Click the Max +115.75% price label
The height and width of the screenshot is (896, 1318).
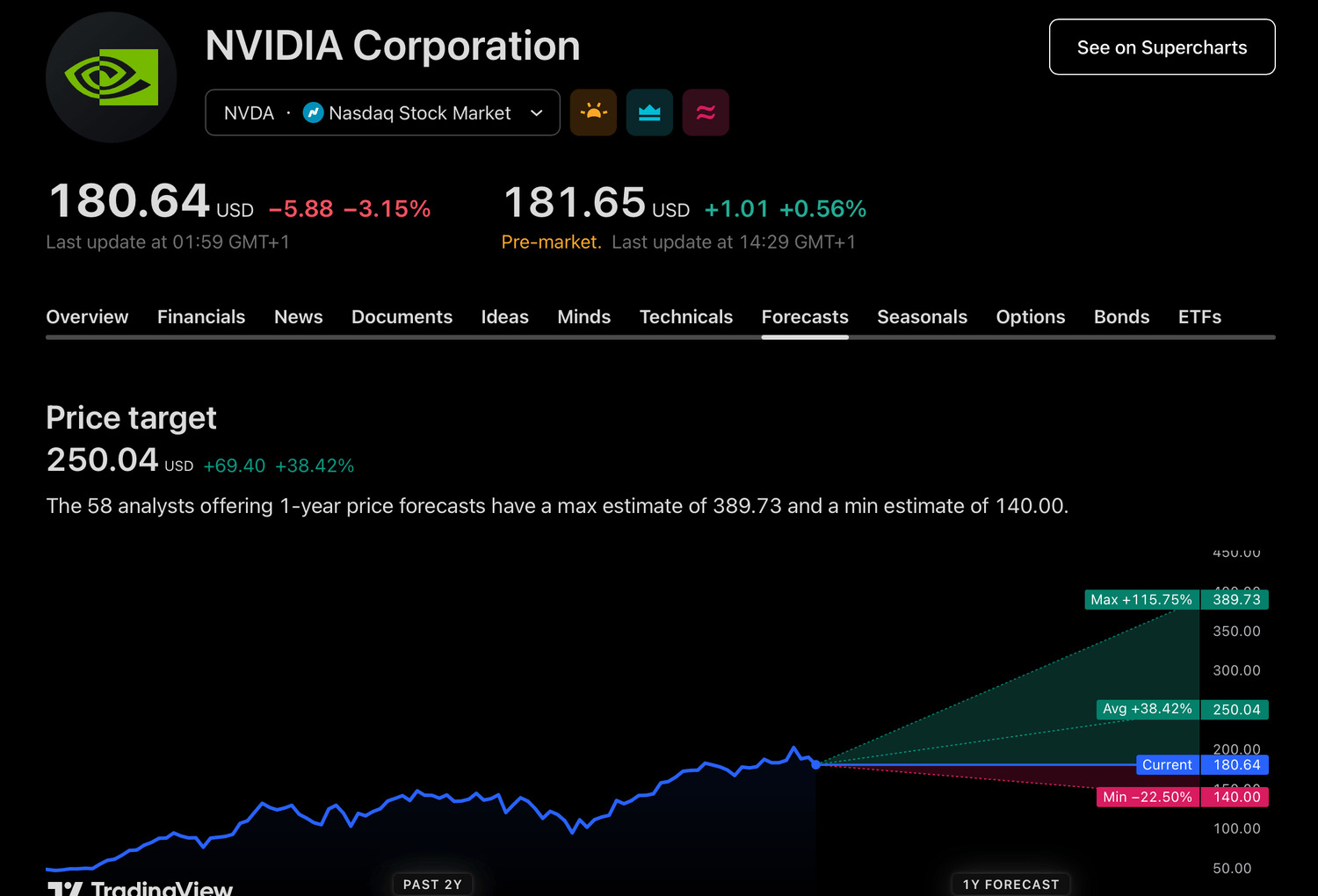[x=1141, y=600]
